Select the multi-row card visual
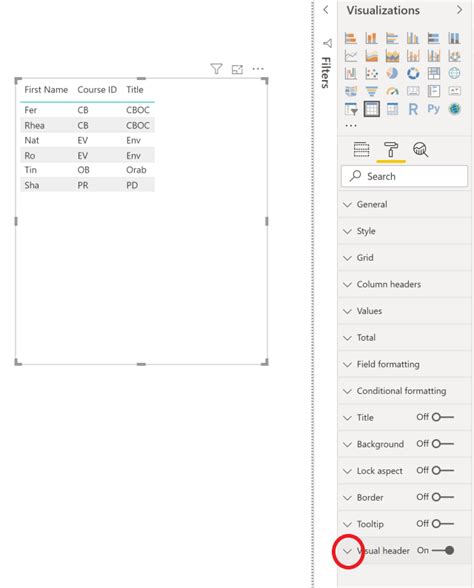The image size is (474, 588). [434, 91]
